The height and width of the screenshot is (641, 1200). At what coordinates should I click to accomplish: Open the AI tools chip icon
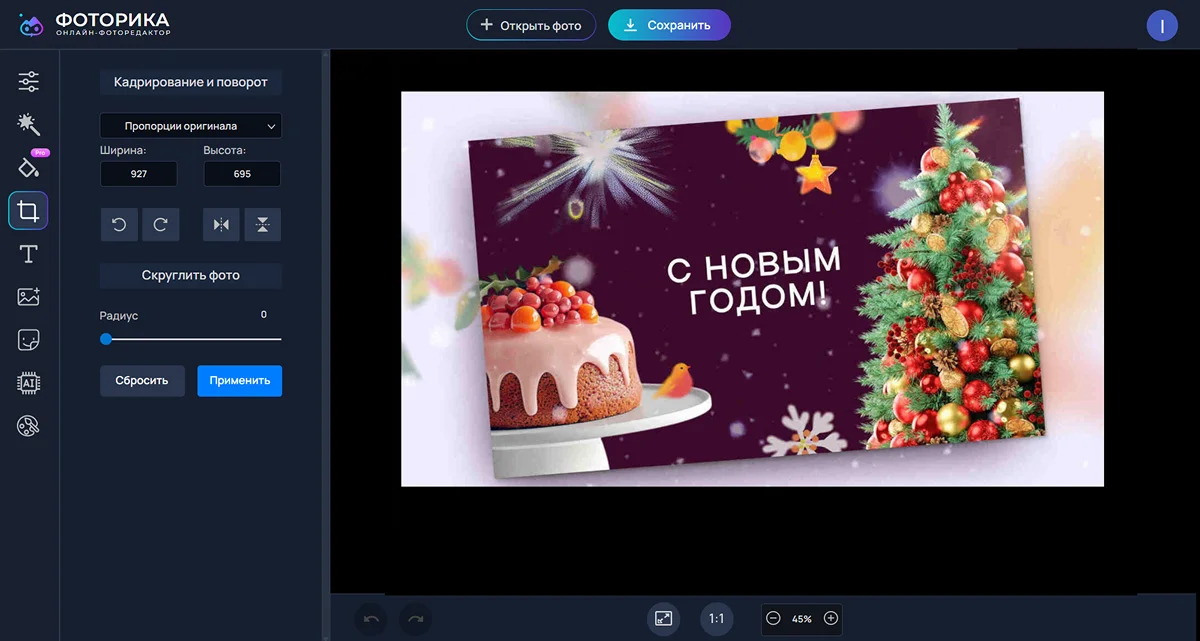pos(28,383)
